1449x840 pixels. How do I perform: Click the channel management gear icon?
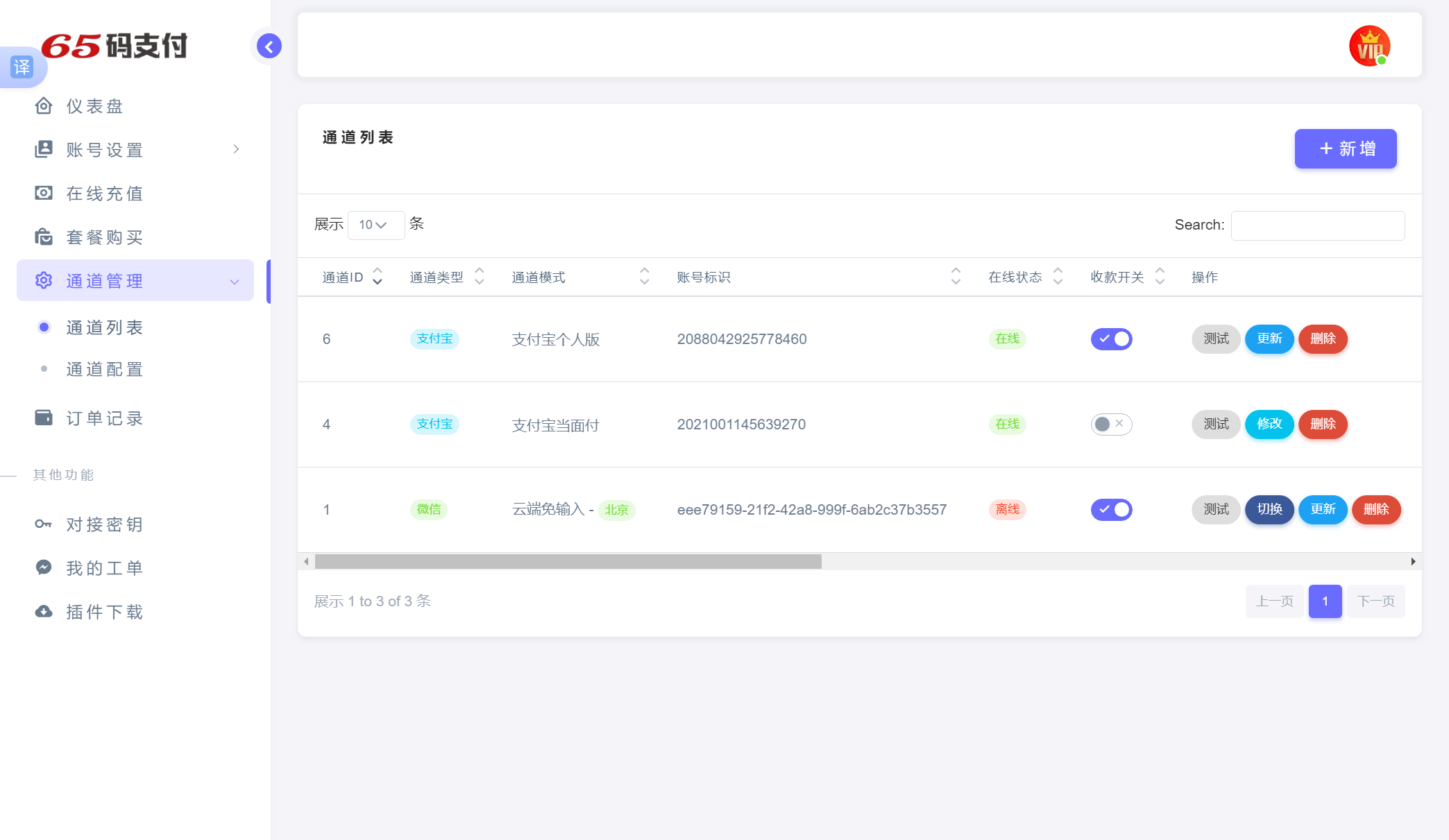click(x=44, y=280)
